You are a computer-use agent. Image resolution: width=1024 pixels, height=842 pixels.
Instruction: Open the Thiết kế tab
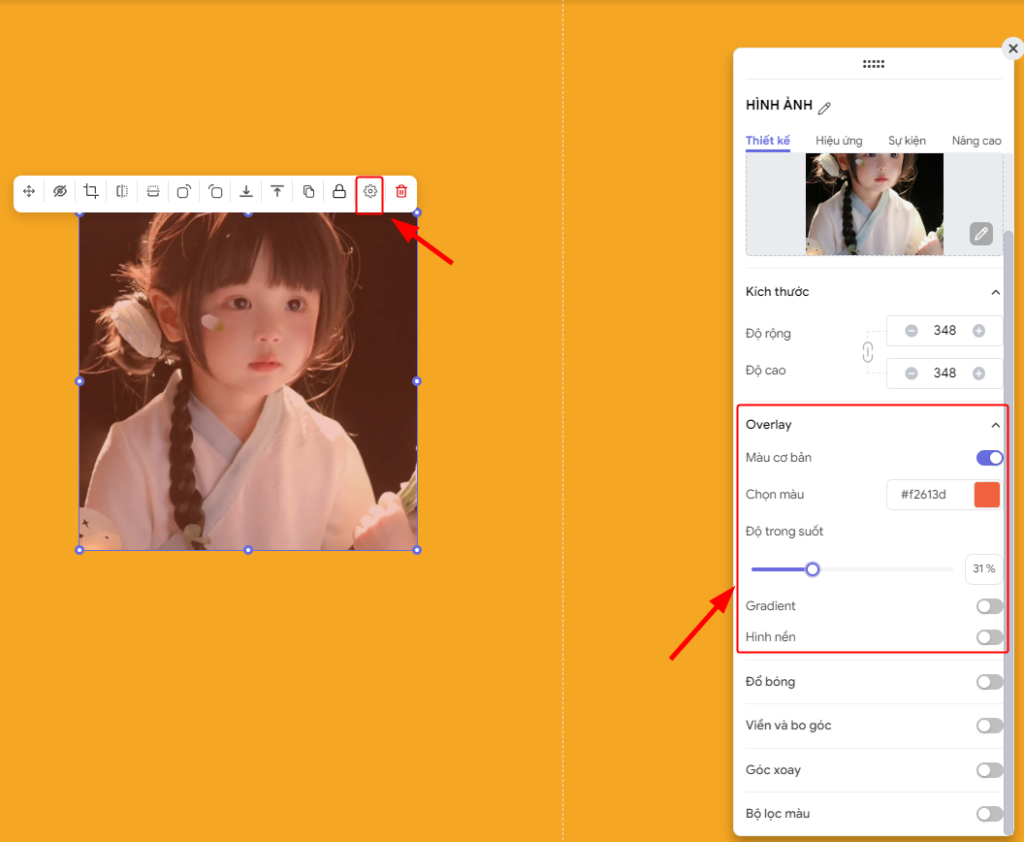tap(768, 141)
